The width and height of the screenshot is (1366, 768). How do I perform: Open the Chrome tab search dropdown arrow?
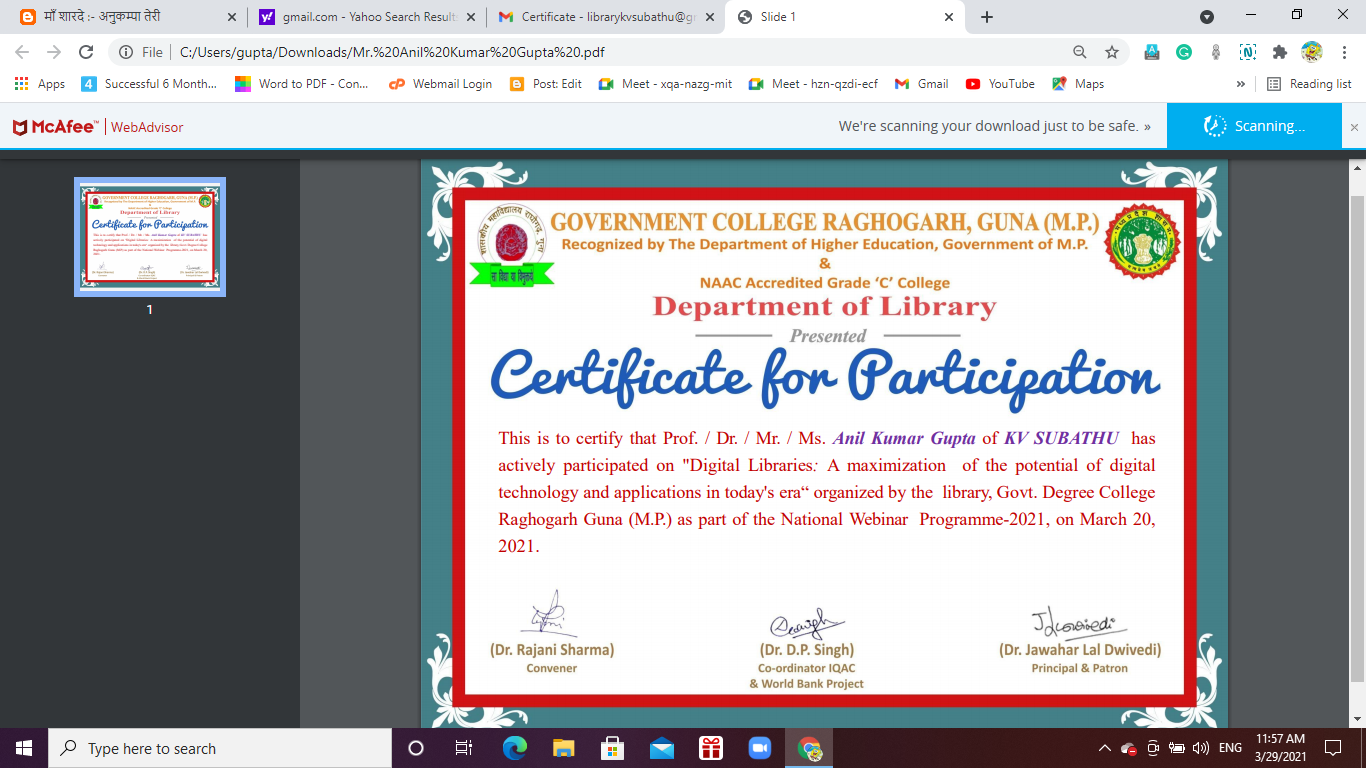pos(1207,17)
